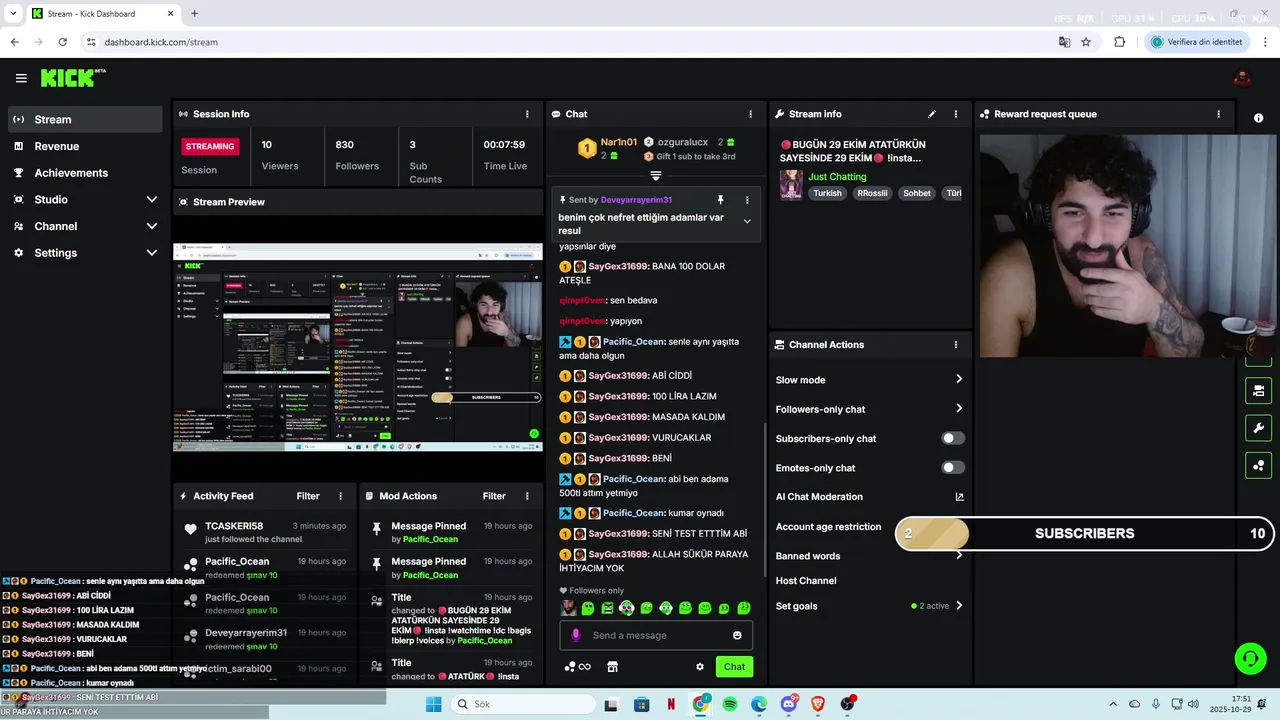
Task: Click the Turkish tag
Action: tap(827, 193)
